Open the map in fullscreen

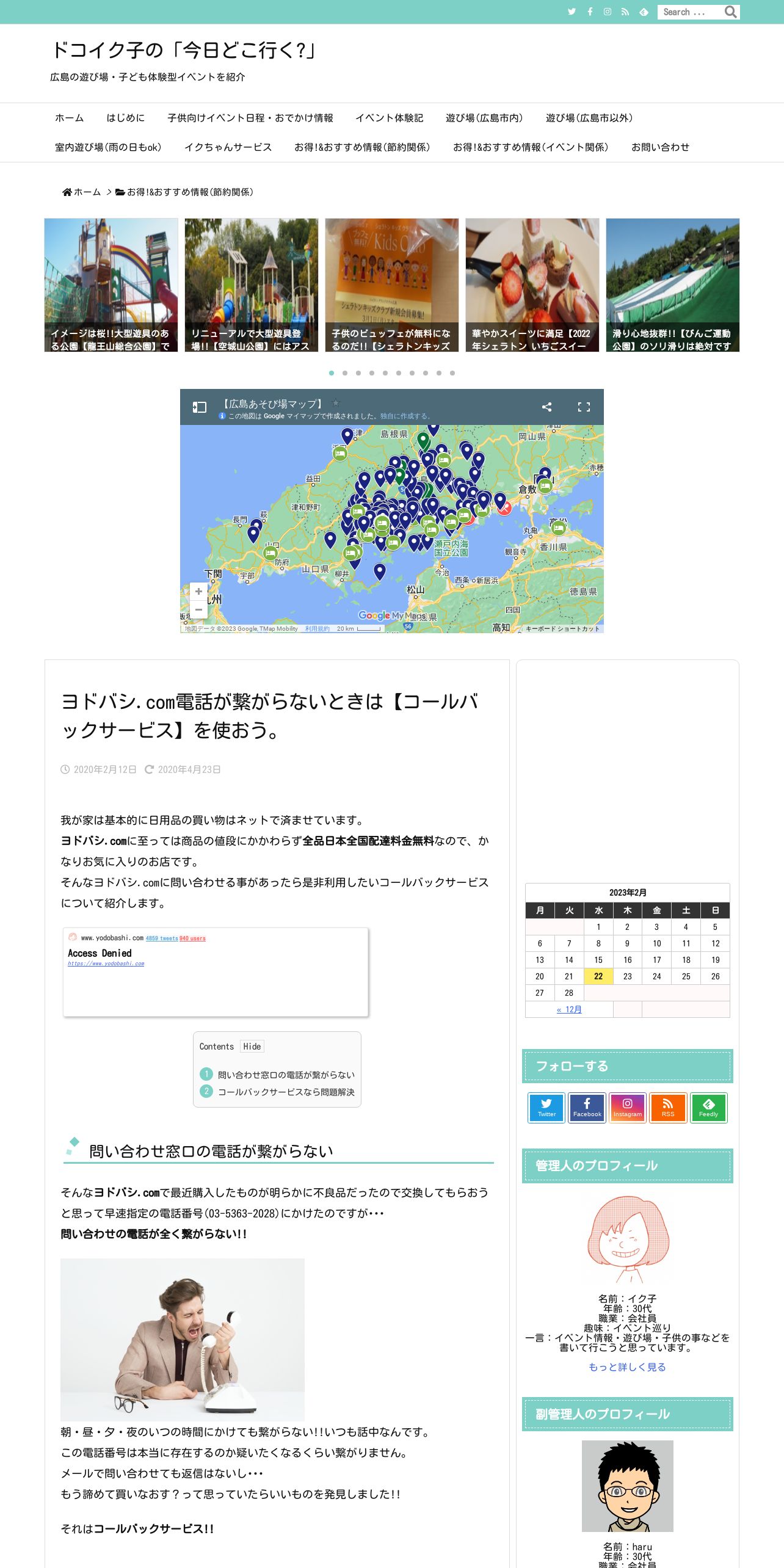tap(584, 407)
